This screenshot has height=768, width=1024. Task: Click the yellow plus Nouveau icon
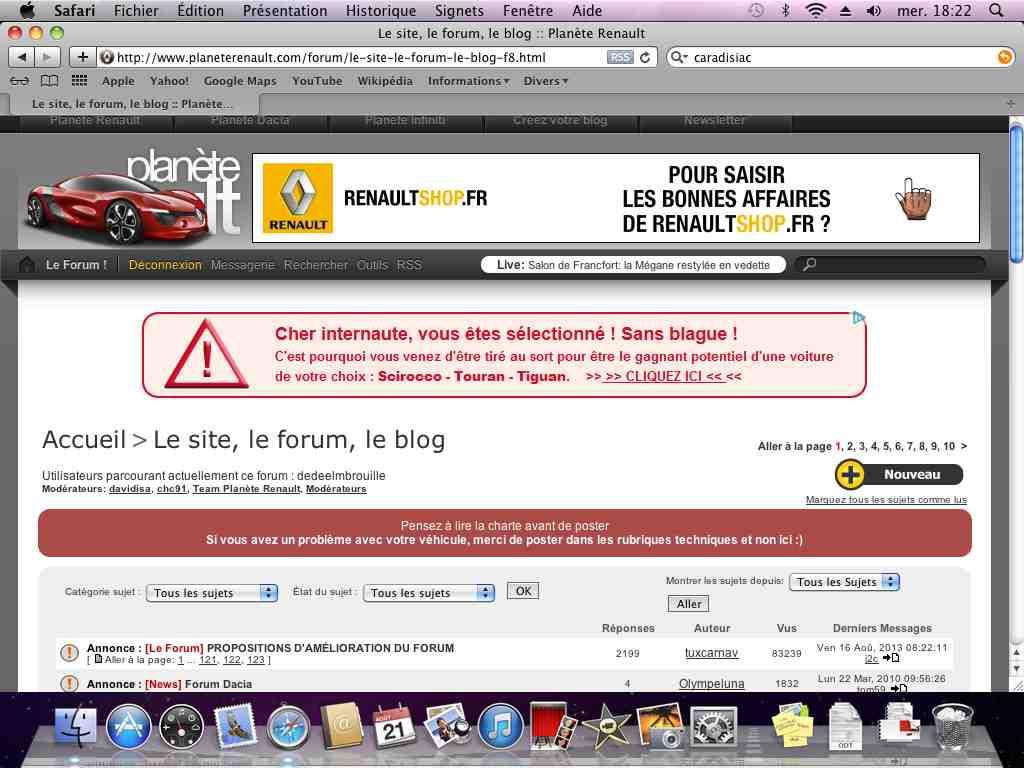coord(850,475)
